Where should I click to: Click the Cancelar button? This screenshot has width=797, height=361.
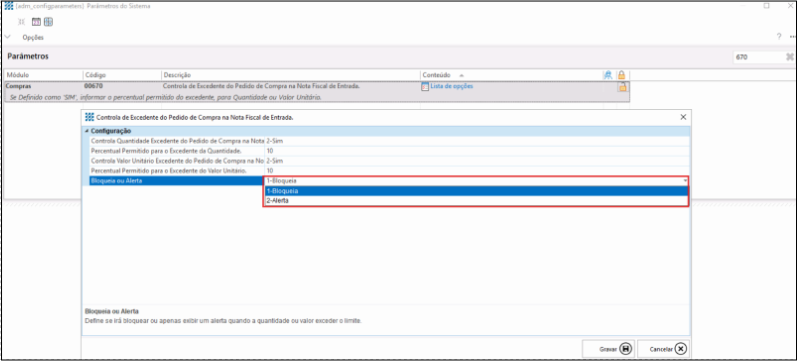(664, 349)
